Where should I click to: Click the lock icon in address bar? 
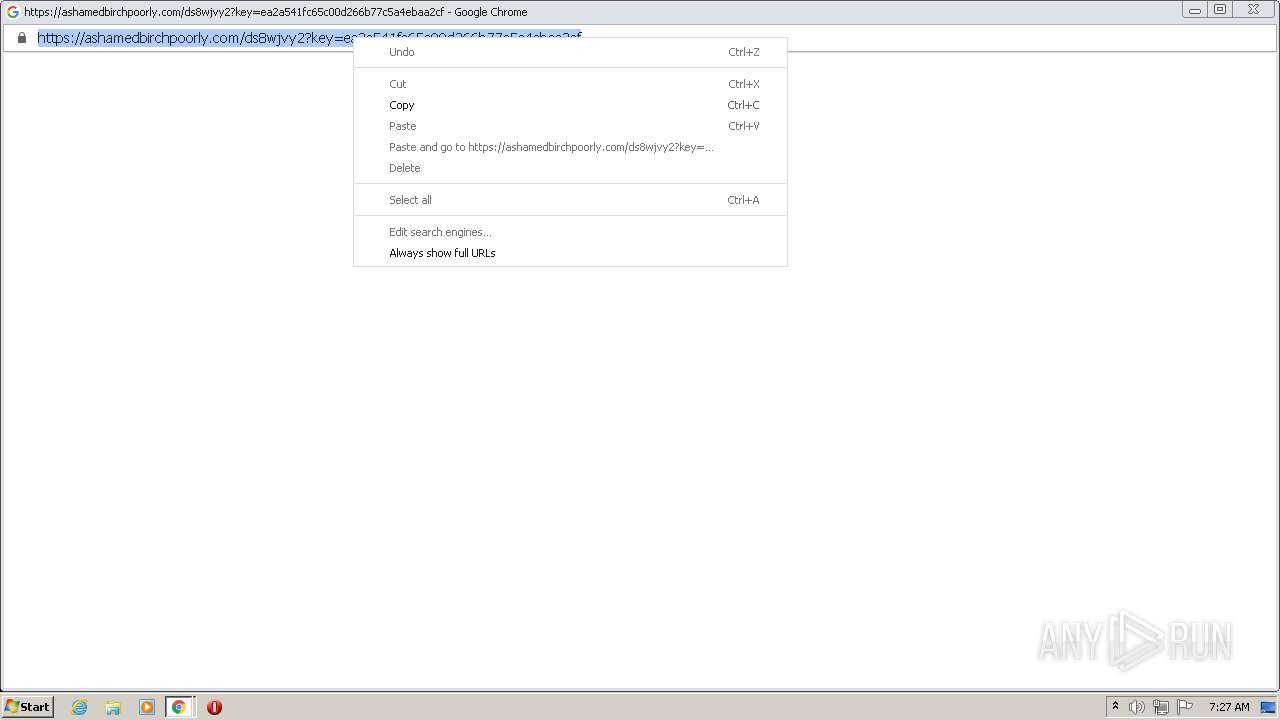tap(22, 38)
